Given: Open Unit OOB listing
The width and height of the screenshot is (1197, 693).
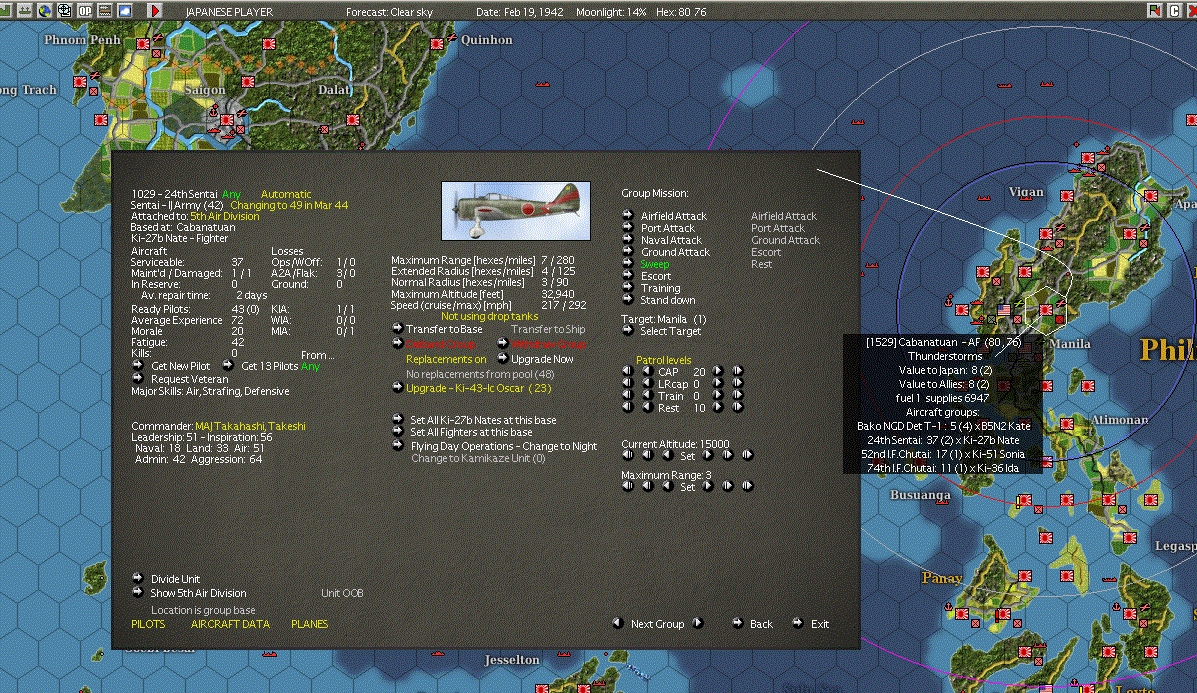Looking at the screenshot, I should [342, 593].
